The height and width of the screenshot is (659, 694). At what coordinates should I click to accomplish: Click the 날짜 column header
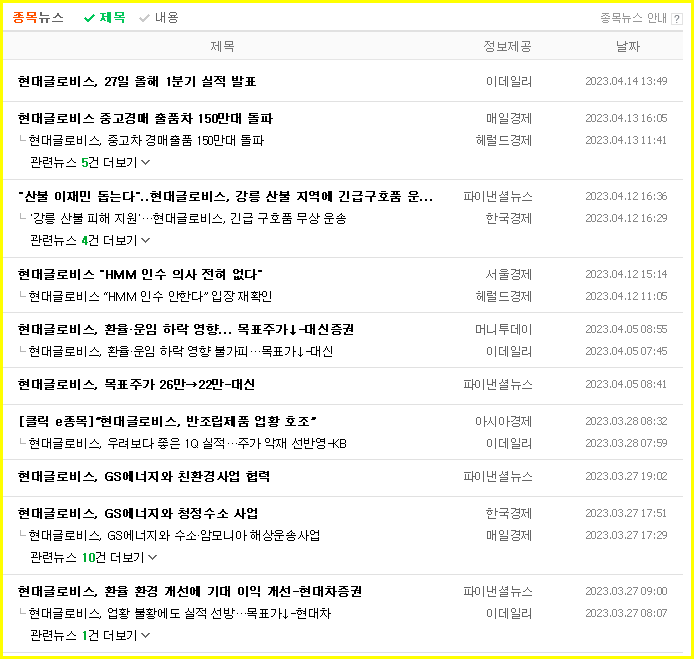(628, 46)
